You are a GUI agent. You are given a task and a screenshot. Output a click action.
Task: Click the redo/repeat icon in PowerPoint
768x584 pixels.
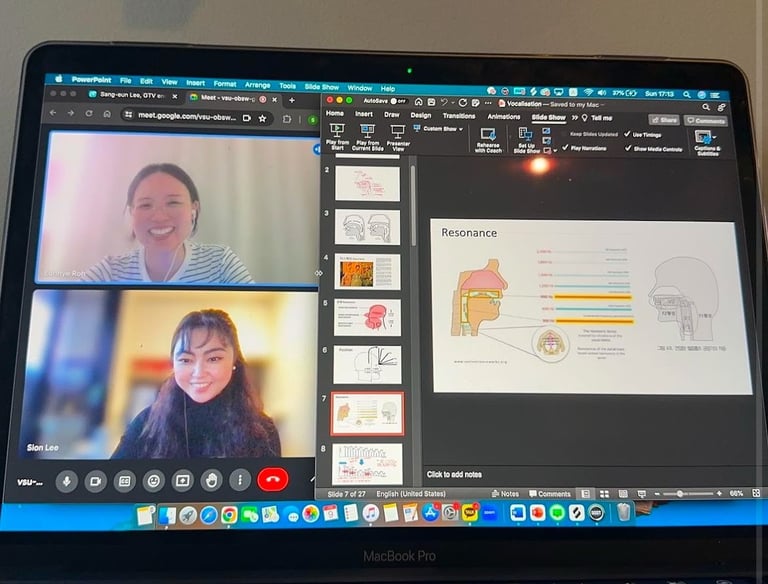pyautogui.click(x=463, y=103)
